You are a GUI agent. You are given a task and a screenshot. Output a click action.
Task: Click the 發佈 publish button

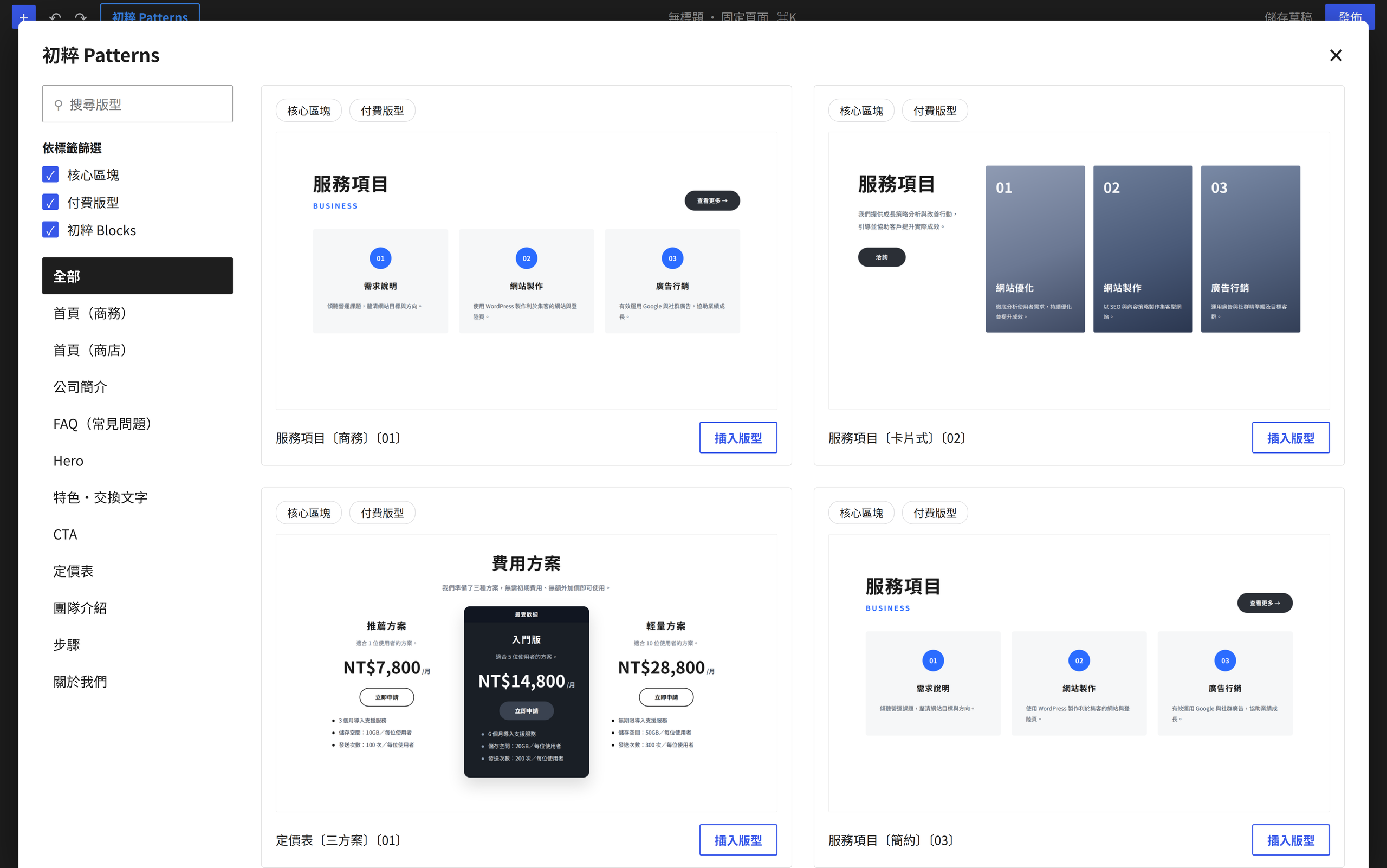click(x=1350, y=16)
